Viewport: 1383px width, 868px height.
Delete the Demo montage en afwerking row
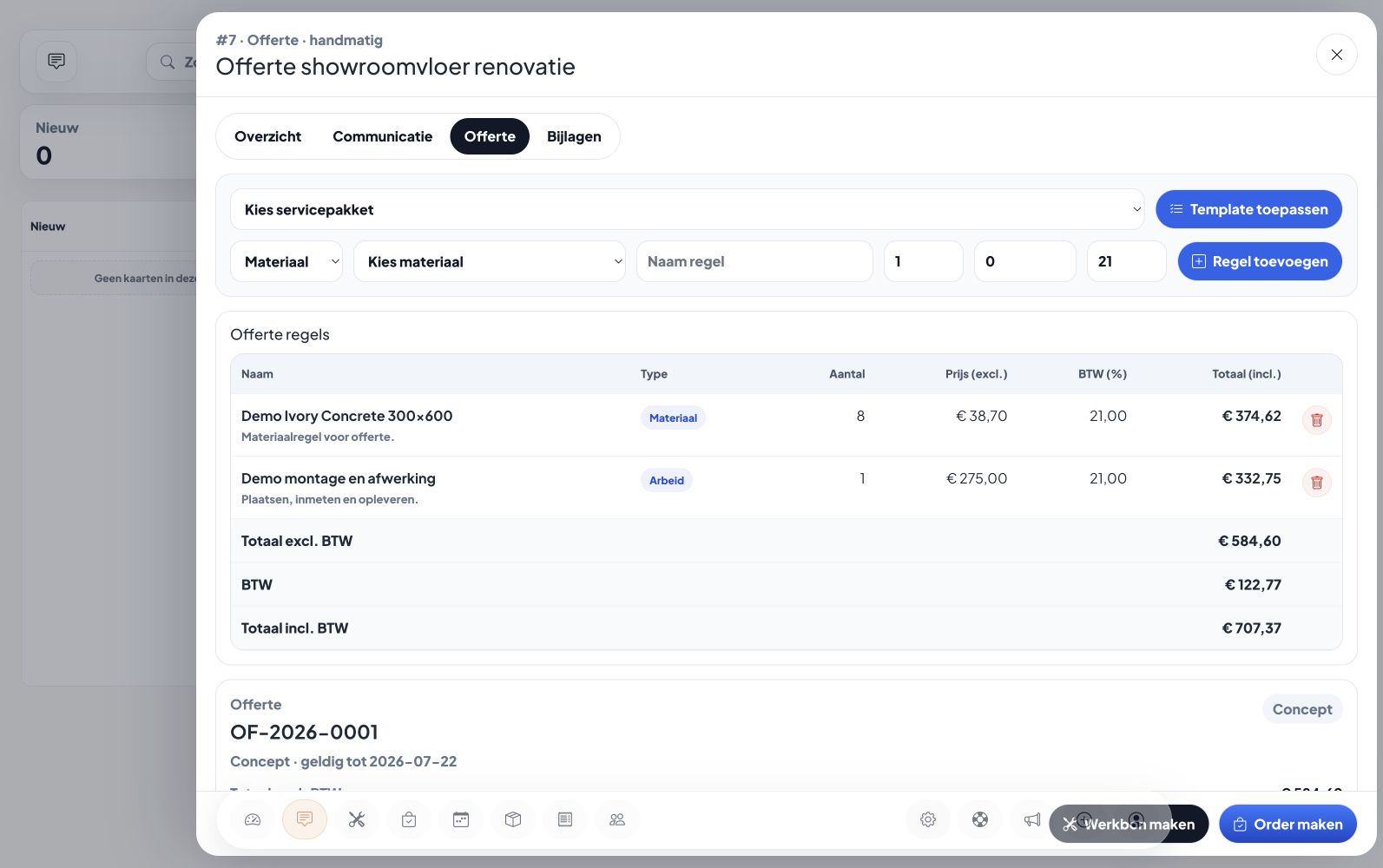click(1317, 483)
